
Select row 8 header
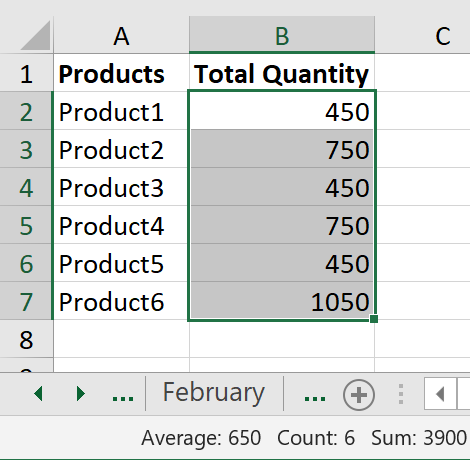[x=26, y=339]
